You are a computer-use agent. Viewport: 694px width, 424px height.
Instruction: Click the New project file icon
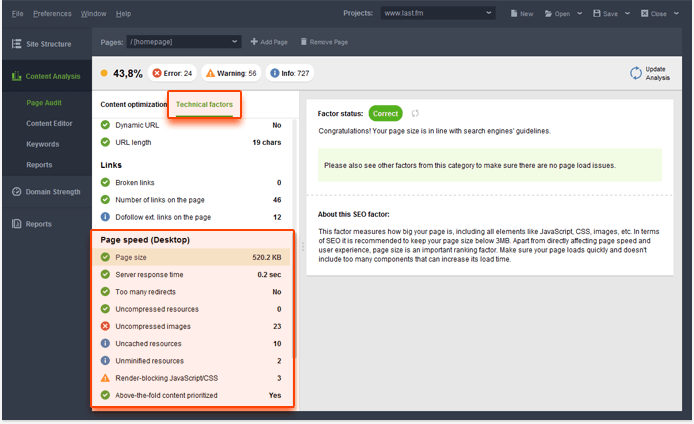coord(514,14)
